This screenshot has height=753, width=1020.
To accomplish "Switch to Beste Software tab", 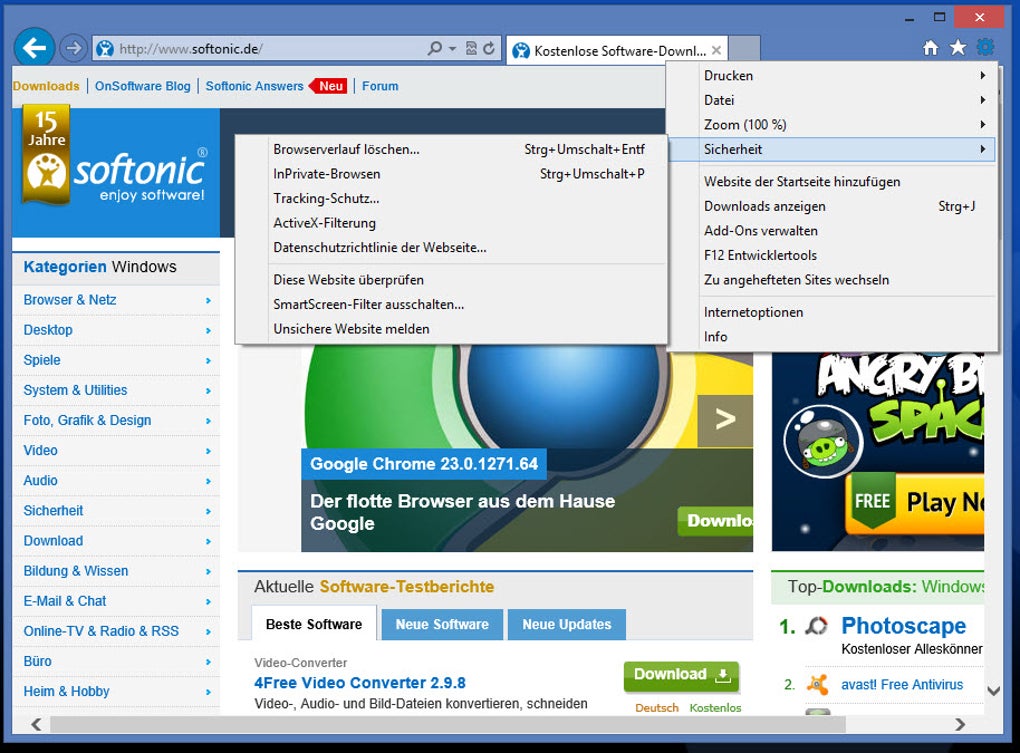I will (314, 624).
